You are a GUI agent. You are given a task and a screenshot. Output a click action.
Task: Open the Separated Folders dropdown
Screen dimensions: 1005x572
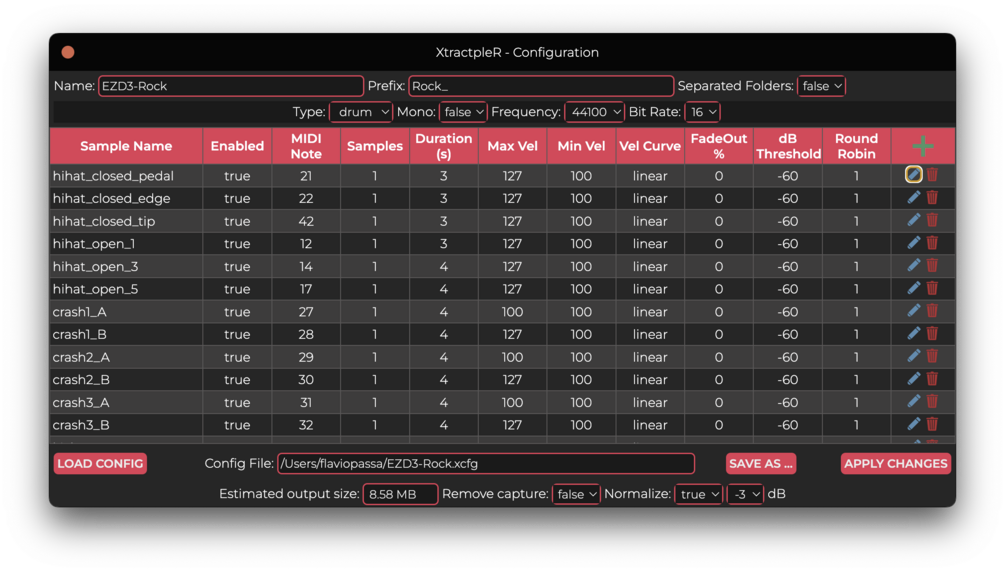(x=822, y=86)
